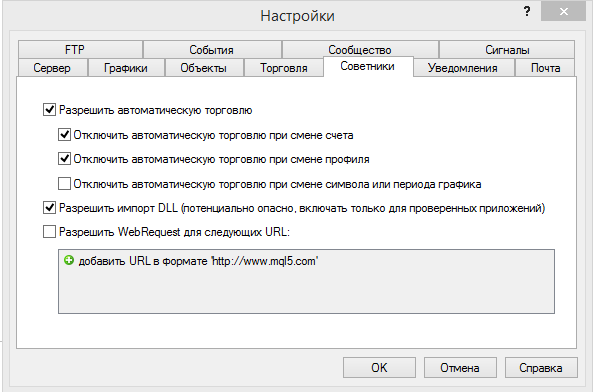The image size is (593, 392).
Task: Click the green add URL plus icon
Action: point(68,260)
